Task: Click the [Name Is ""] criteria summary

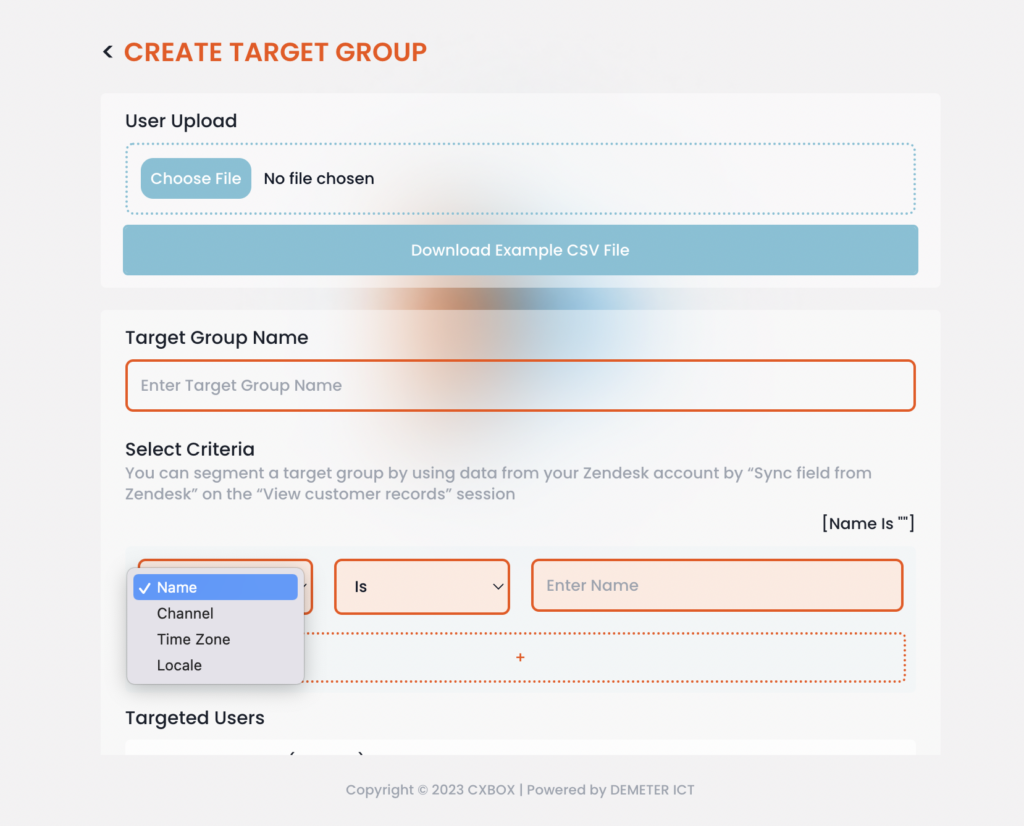Action: 868,523
